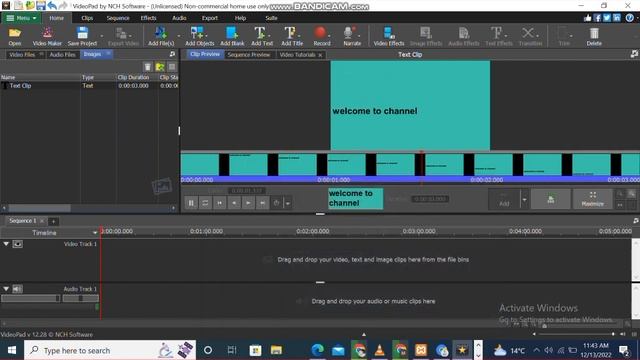Image resolution: width=640 pixels, height=360 pixels.
Task: Open the Audio ribbon tab
Action: click(179, 18)
